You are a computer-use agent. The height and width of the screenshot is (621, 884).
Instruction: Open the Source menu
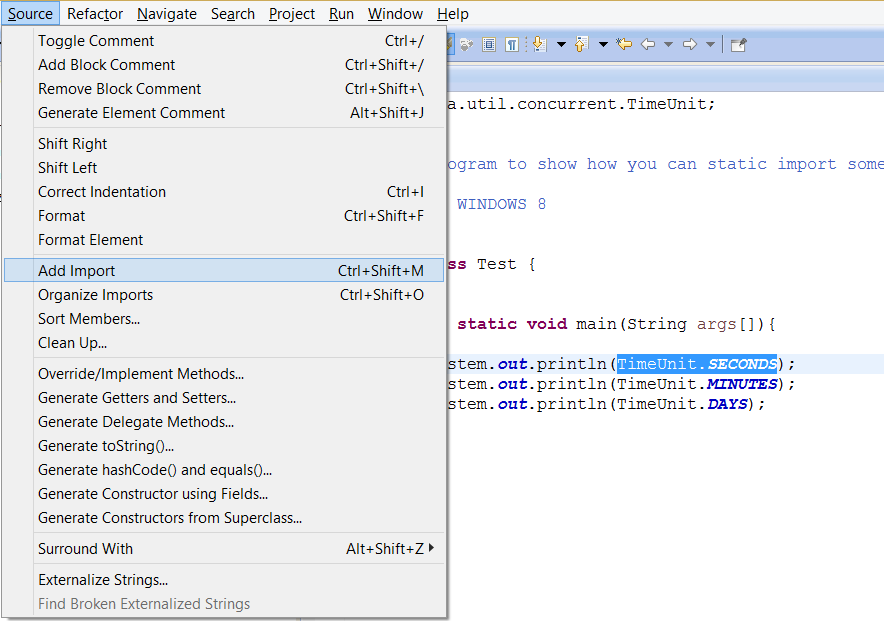click(x=30, y=14)
